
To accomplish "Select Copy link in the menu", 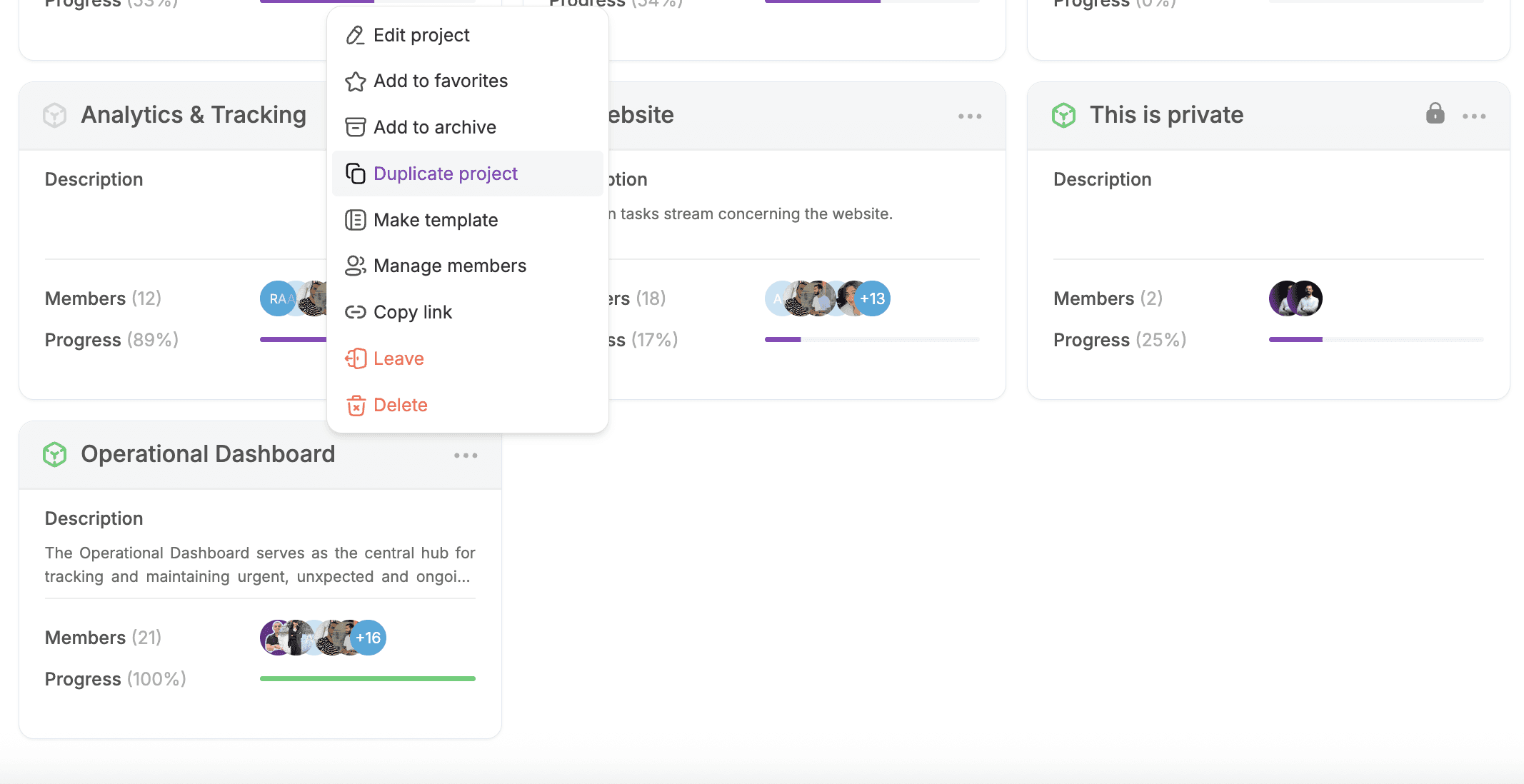I will pos(412,312).
